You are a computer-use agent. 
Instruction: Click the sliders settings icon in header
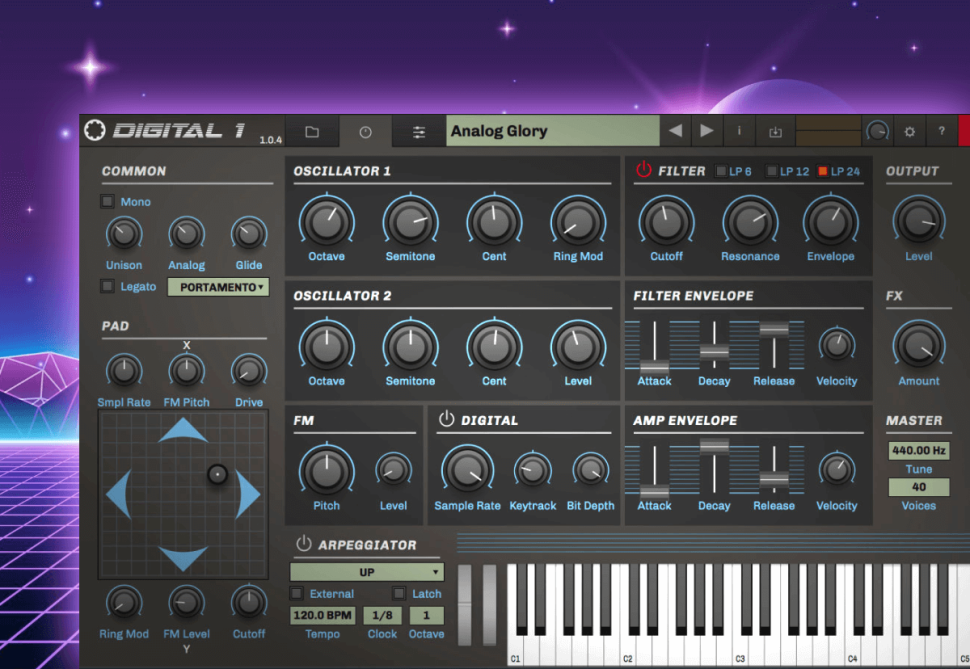[419, 131]
